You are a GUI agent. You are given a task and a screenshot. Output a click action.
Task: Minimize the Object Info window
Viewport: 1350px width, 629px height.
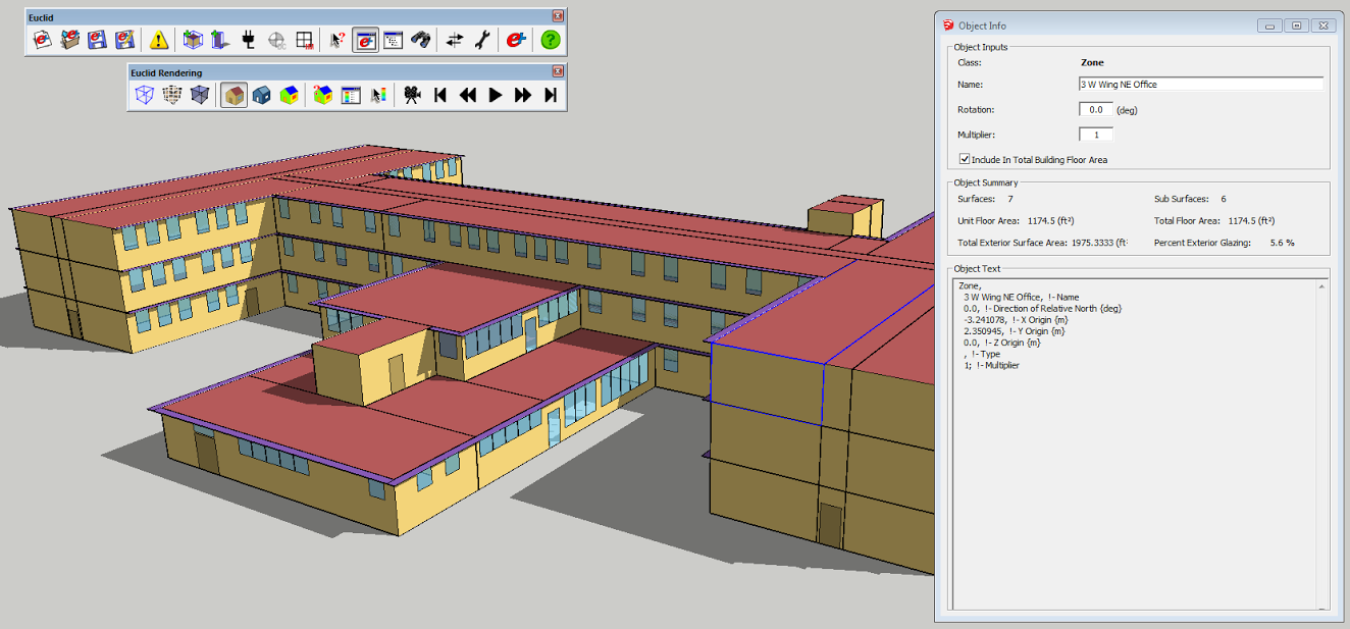click(x=1271, y=25)
